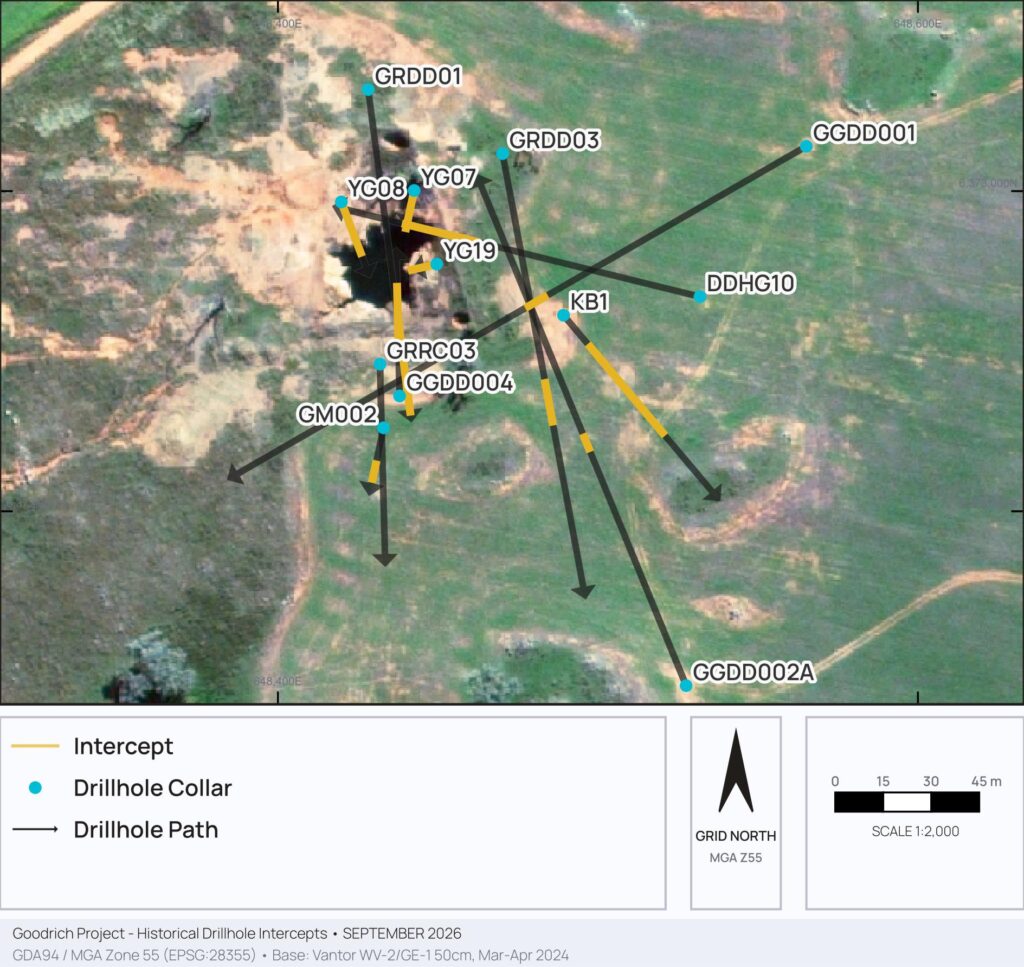The height and width of the screenshot is (967, 1024).
Task: Click the DDHG10 label text
Action: click(x=750, y=283)
